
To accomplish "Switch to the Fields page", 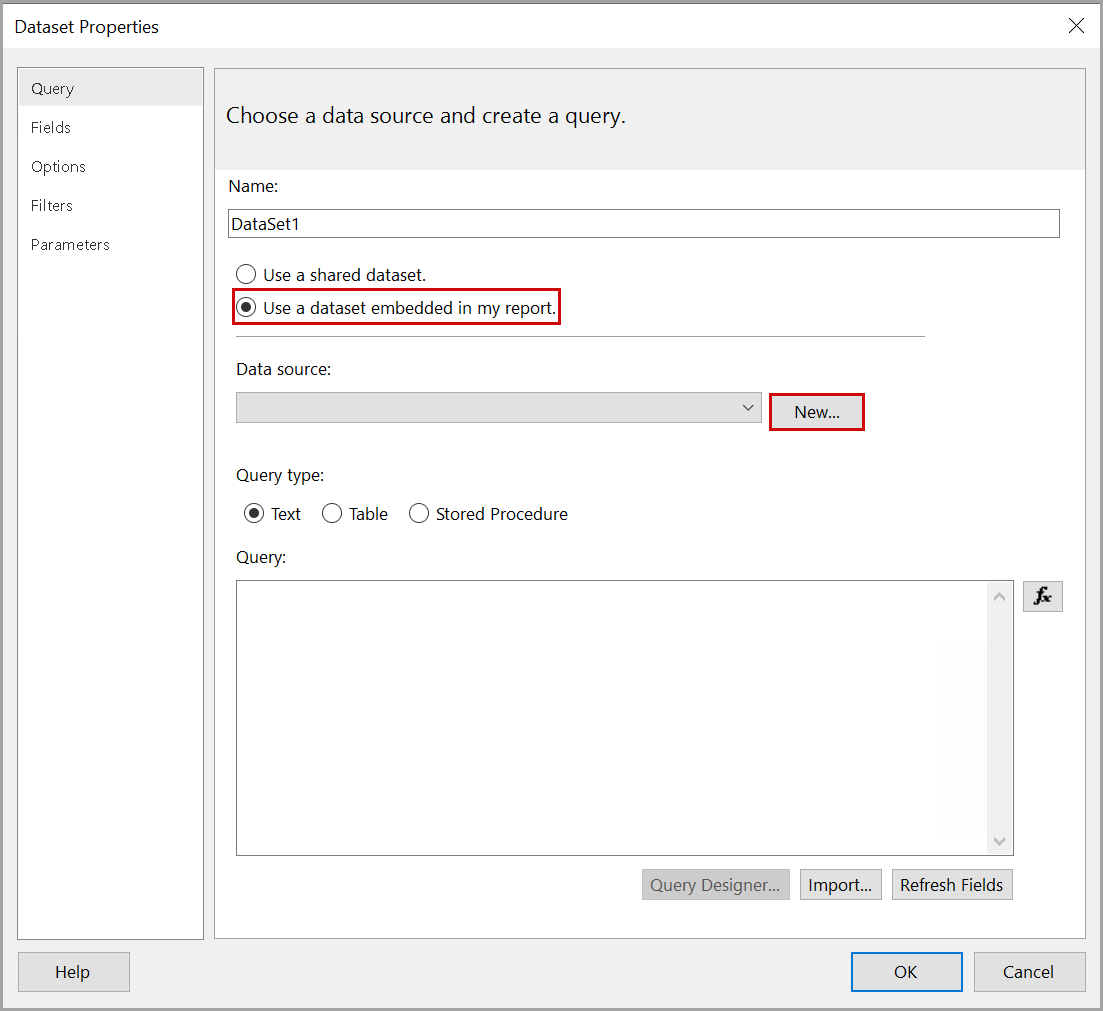I will coord(51,128).
